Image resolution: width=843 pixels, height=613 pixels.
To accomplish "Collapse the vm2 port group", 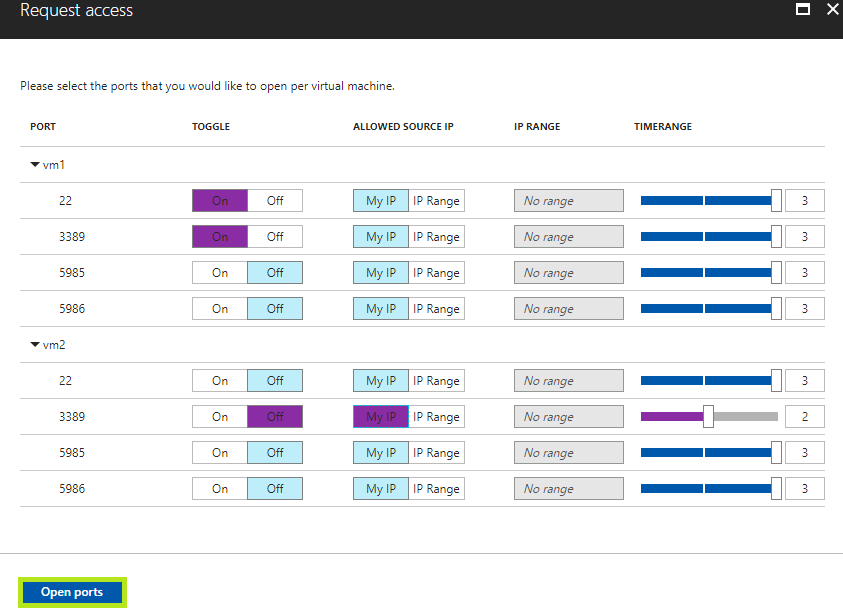I will pos(35,345).
